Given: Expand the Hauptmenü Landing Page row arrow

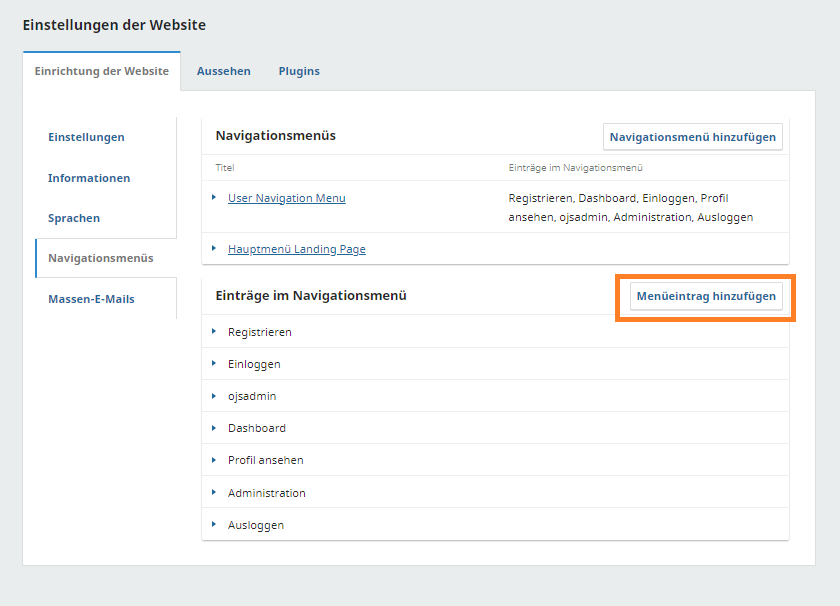Looking at the screenshot, I should coord(214,249).
